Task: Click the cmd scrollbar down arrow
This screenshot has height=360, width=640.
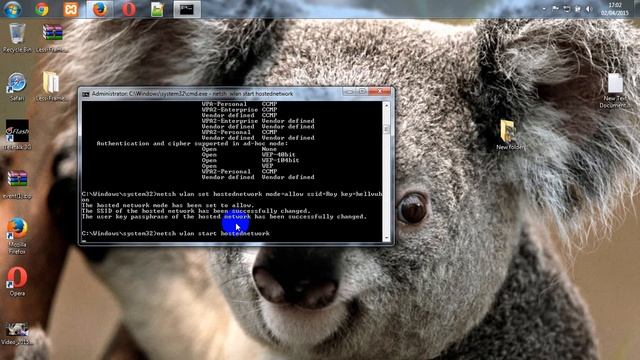Action: (x=386, y=237)
